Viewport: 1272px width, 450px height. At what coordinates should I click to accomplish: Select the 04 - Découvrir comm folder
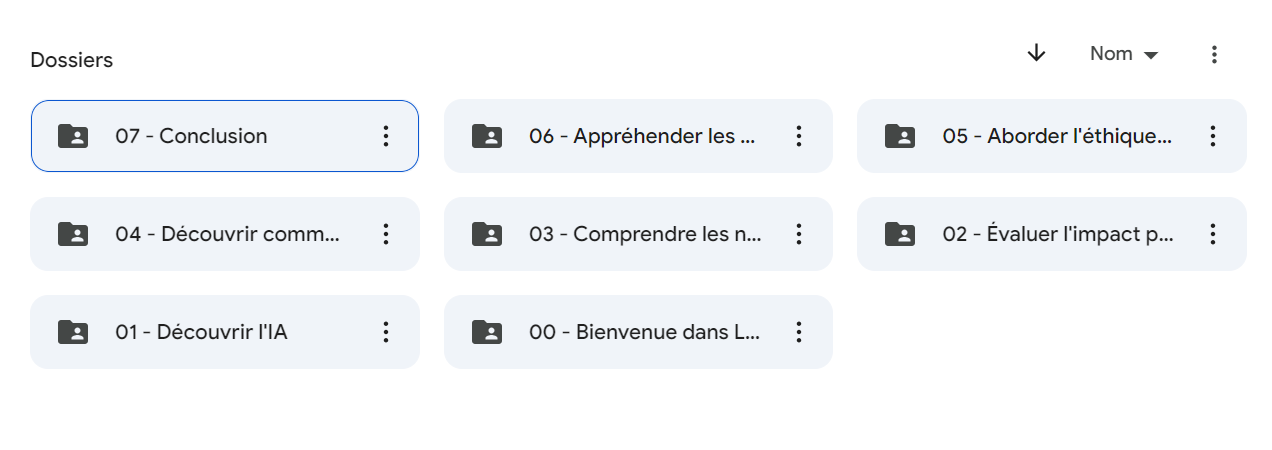click(x=225, y=234)
